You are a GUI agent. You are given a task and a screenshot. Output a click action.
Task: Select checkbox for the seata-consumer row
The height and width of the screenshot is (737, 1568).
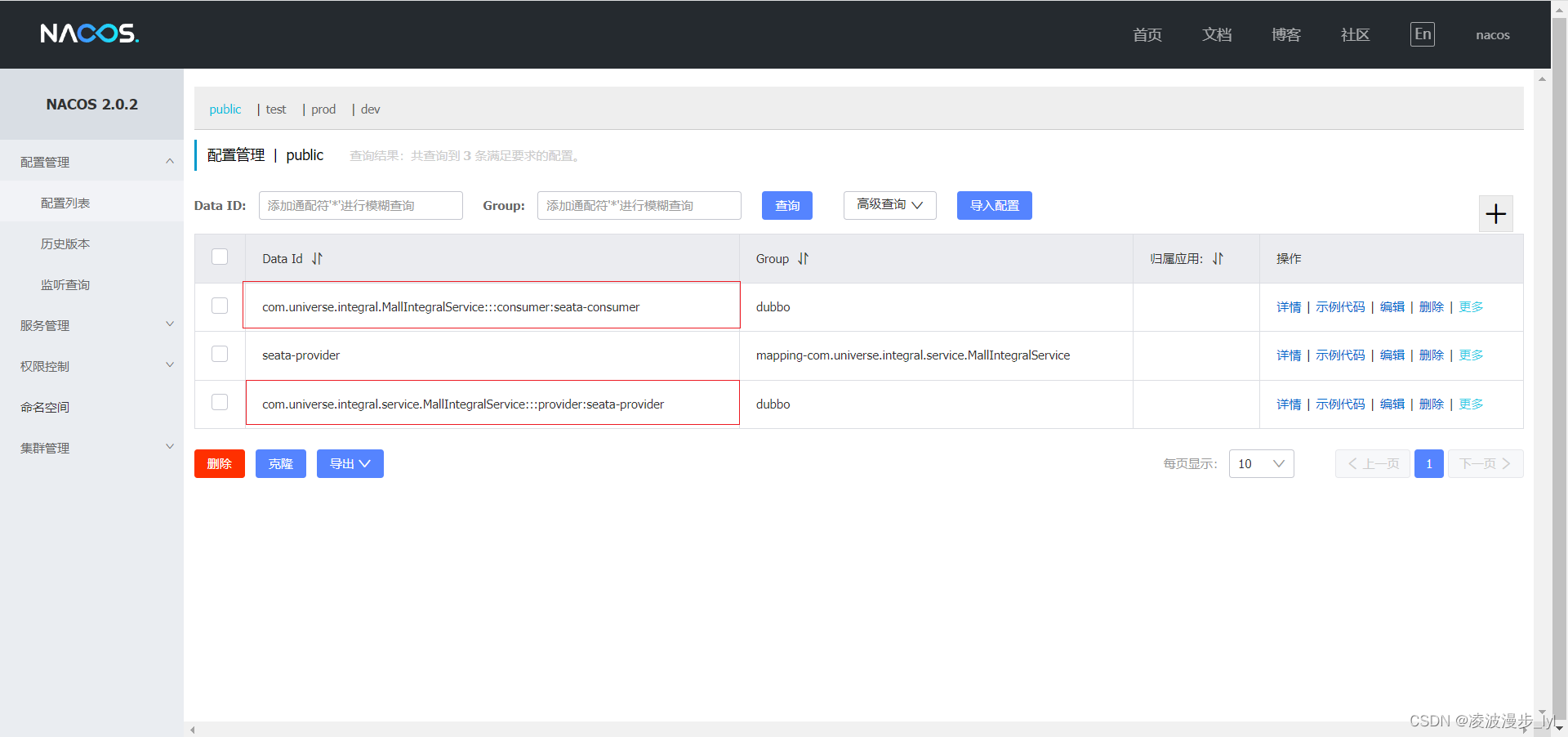[220, 306]
